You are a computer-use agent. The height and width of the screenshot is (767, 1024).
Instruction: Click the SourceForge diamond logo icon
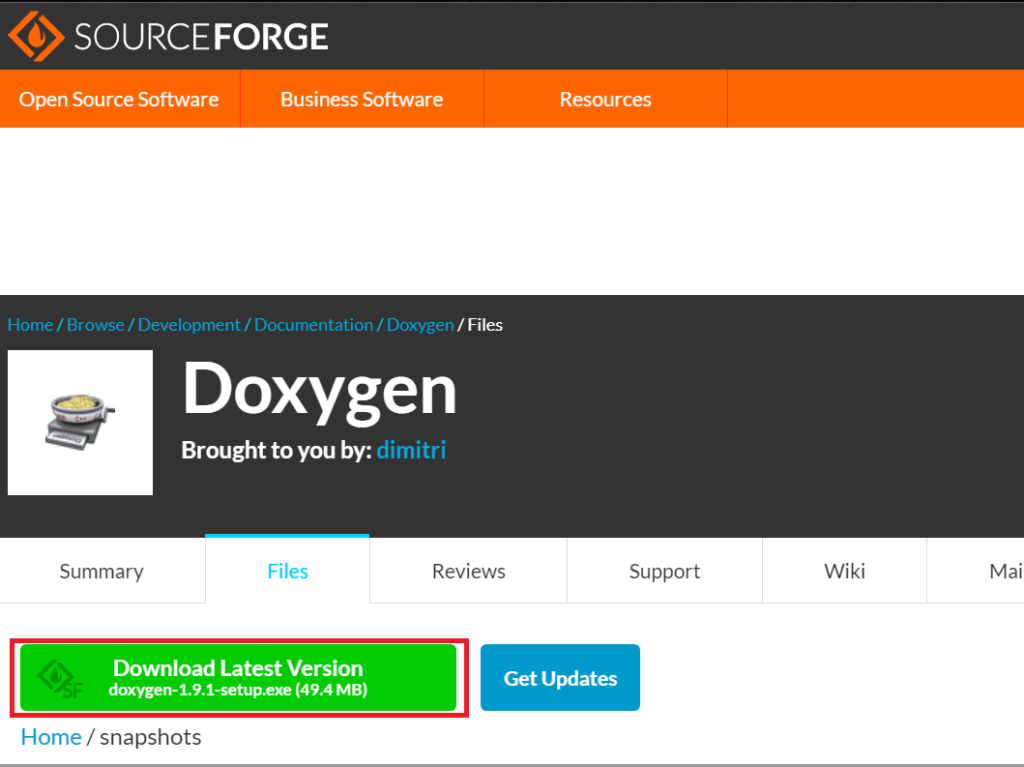click(x=36, y=37)
